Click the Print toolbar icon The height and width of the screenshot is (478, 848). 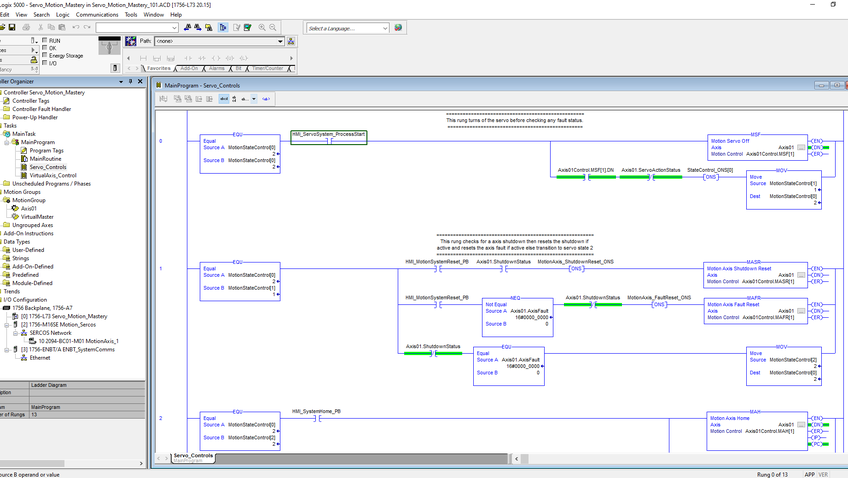tap(26, 27)
